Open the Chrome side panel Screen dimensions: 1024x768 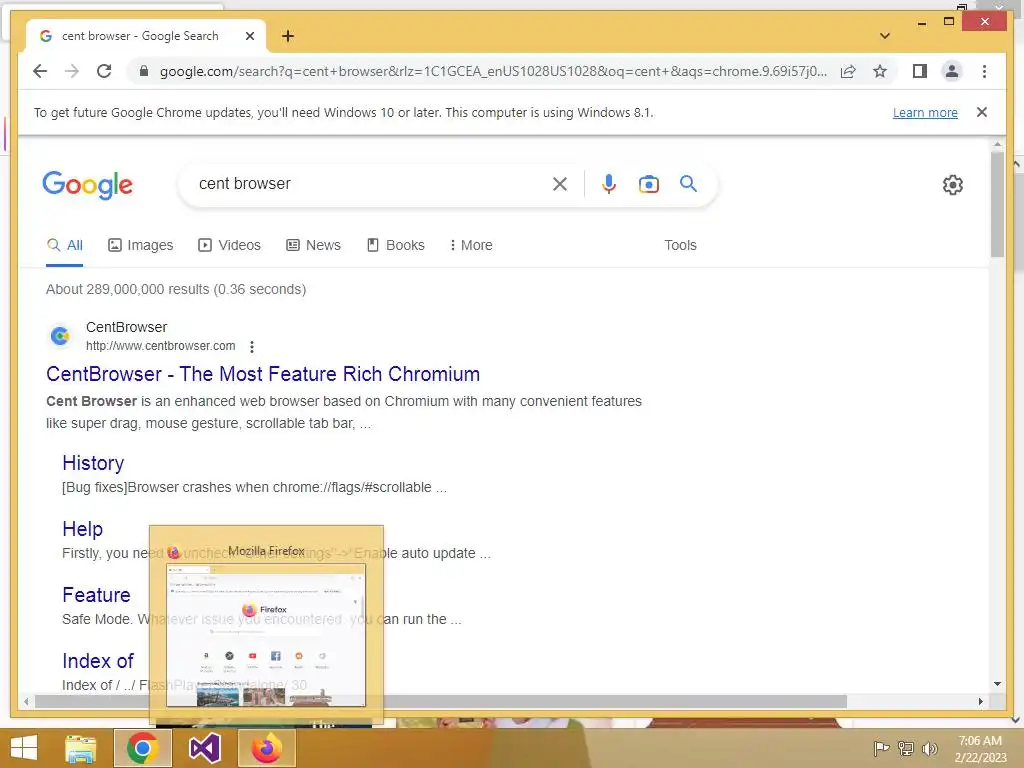(920, 71)
